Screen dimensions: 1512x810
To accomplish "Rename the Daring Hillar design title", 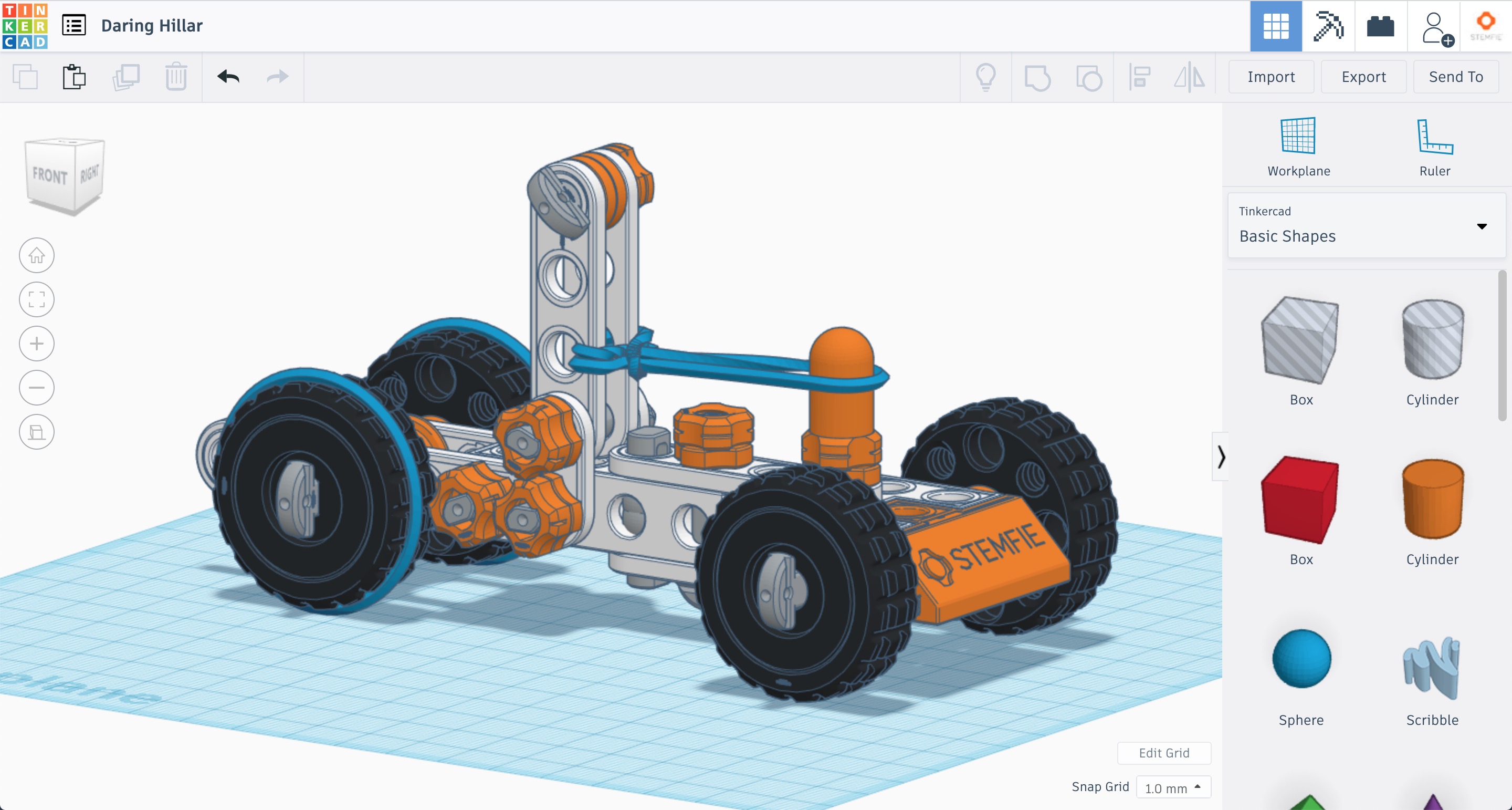I will click(152, 26).
